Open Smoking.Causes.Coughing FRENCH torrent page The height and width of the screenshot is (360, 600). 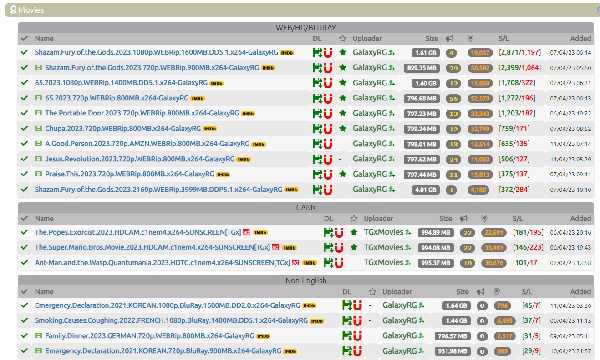pyautogui.click(x=171, y=321)
